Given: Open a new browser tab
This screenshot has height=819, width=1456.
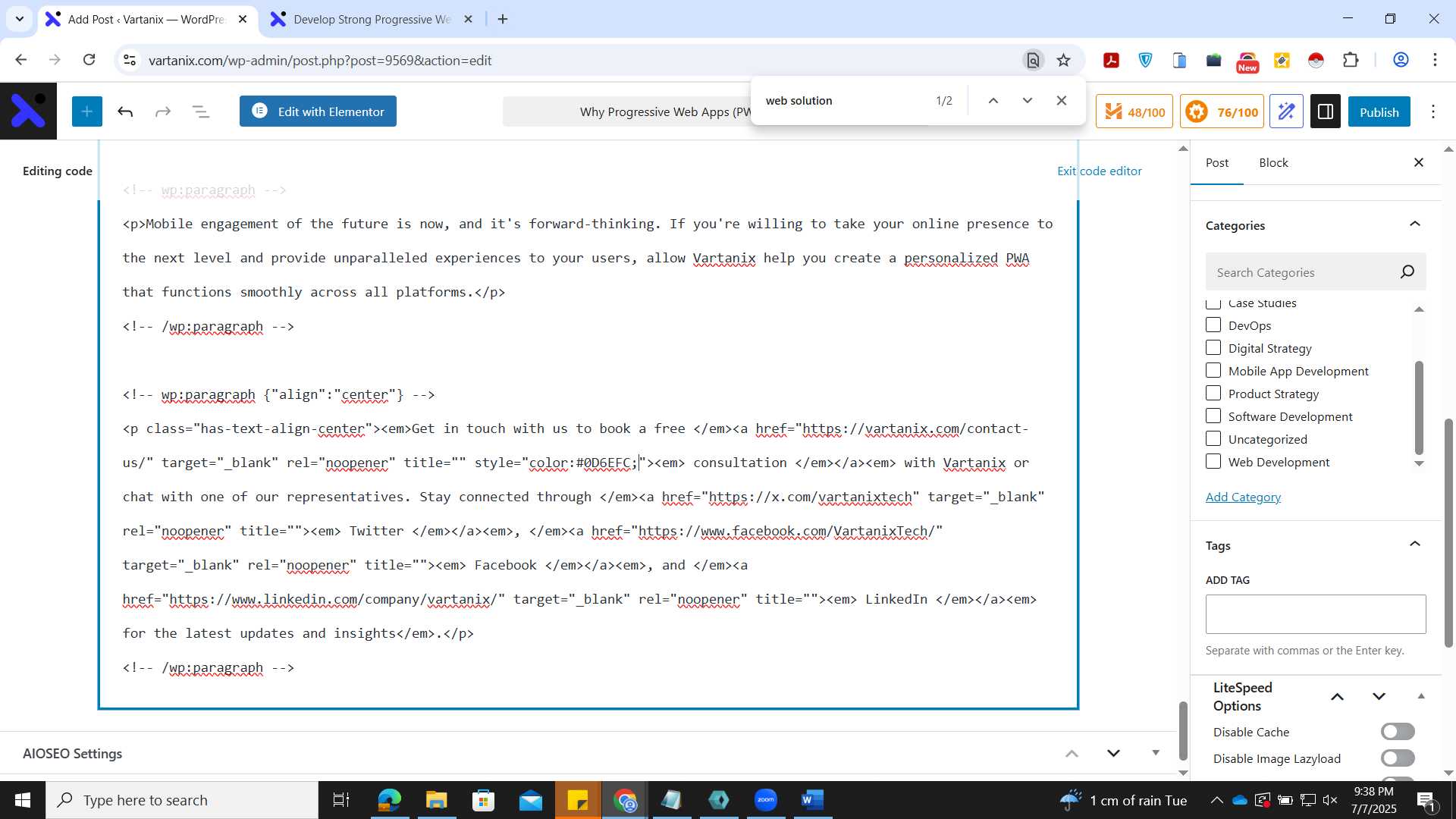Looking at the screenshot, I should coord(503,19).
